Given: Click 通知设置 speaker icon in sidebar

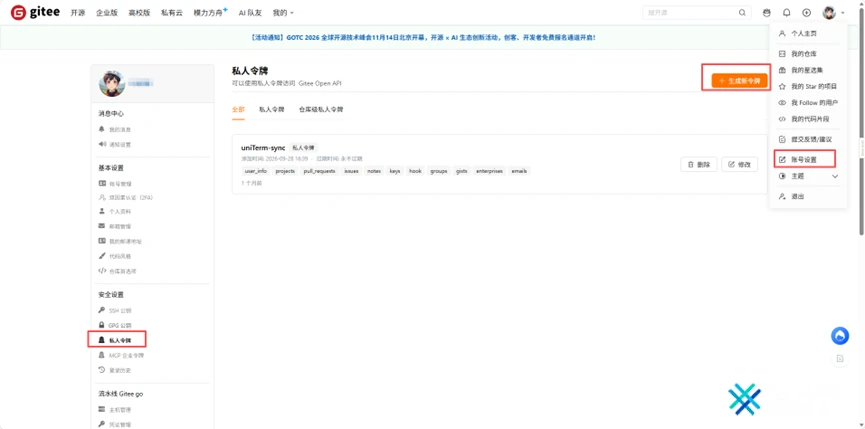Looking at the screenshot, I should pos(102,144).
